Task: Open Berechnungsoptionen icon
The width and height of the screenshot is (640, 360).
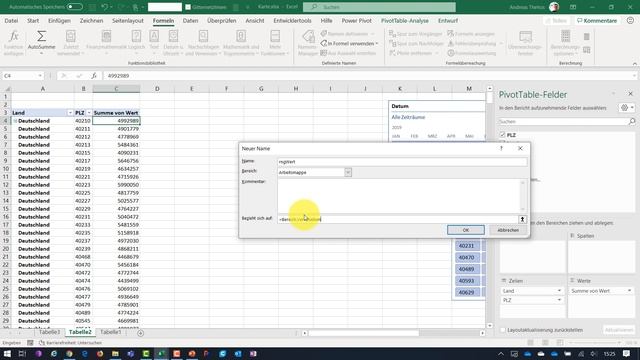Action: tap(565, 36)
